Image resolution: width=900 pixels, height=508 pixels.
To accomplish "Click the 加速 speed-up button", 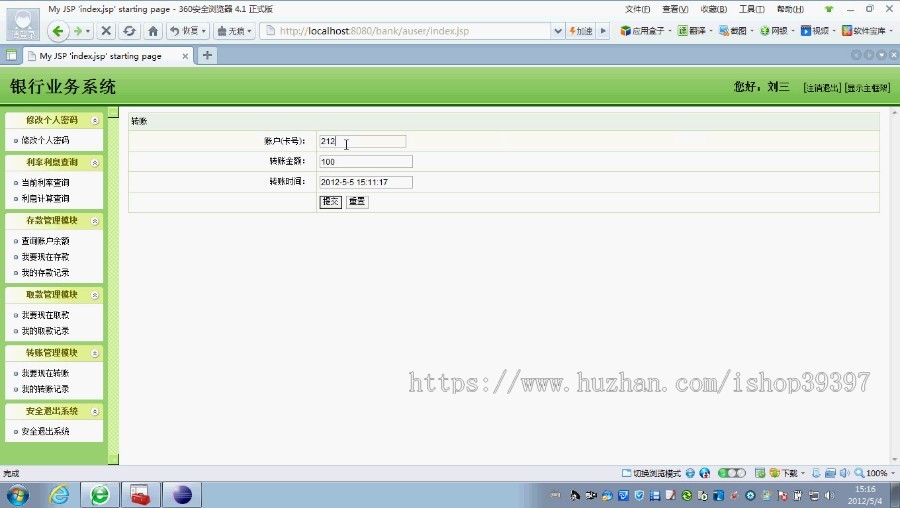I will tap(581, 31).
